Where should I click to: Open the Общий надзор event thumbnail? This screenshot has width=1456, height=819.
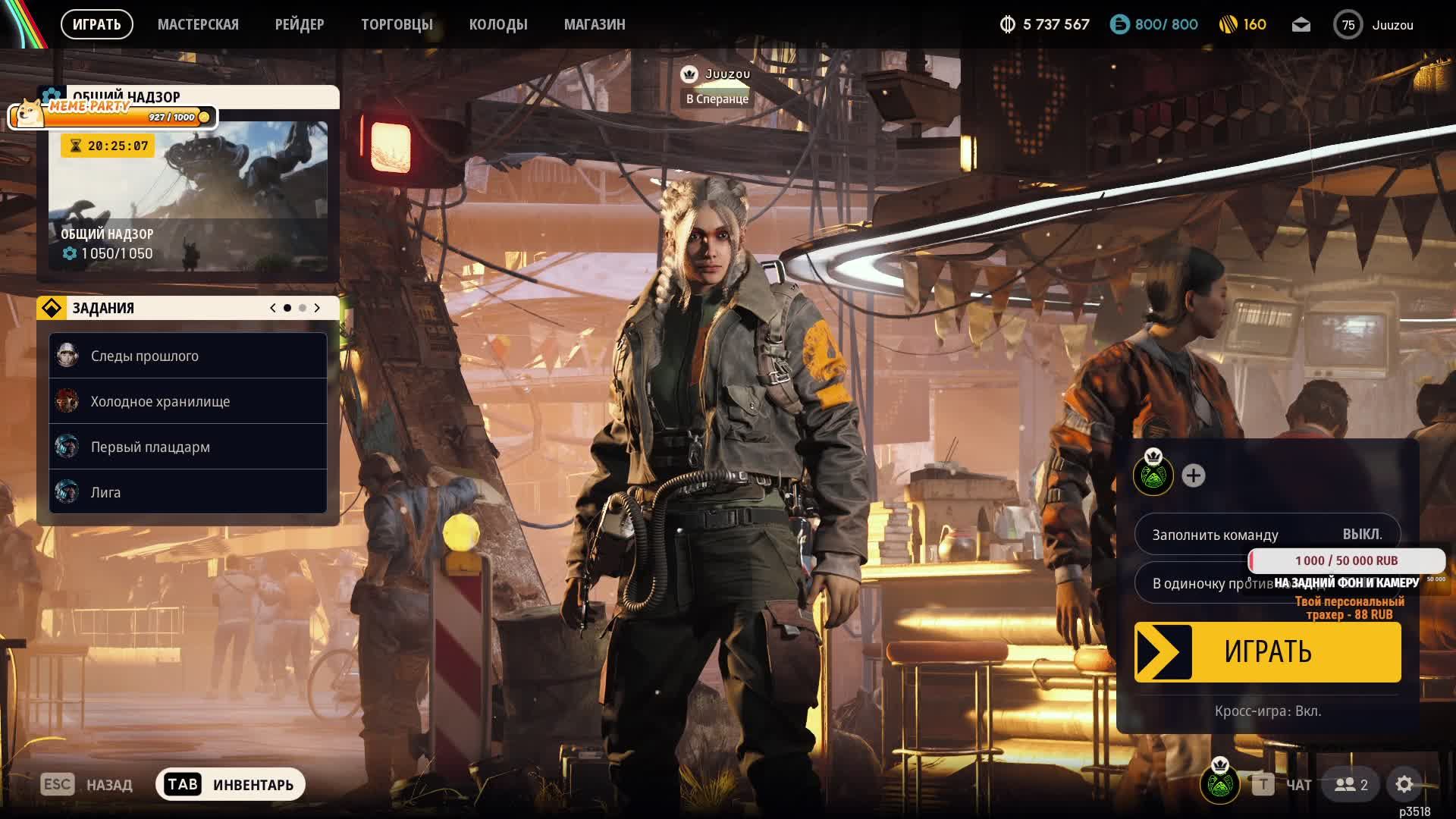(x=188, y=196)
